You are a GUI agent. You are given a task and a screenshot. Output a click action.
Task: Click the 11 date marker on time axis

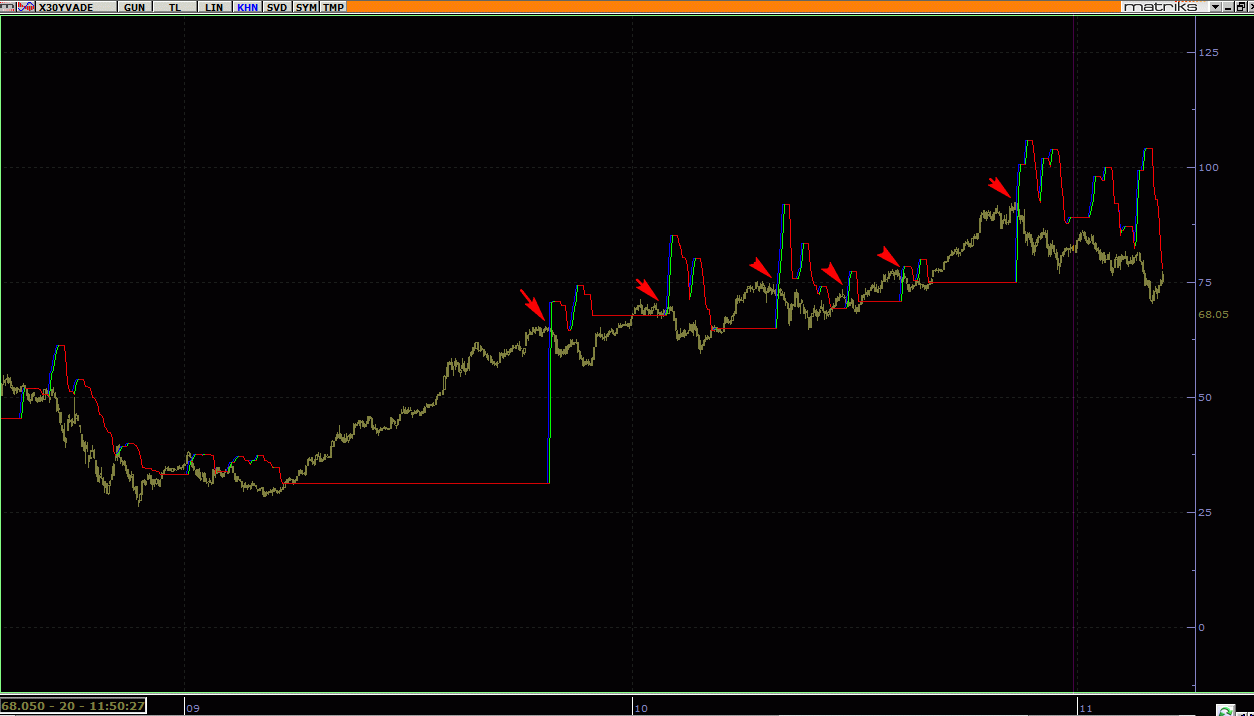pos(1085,708)
